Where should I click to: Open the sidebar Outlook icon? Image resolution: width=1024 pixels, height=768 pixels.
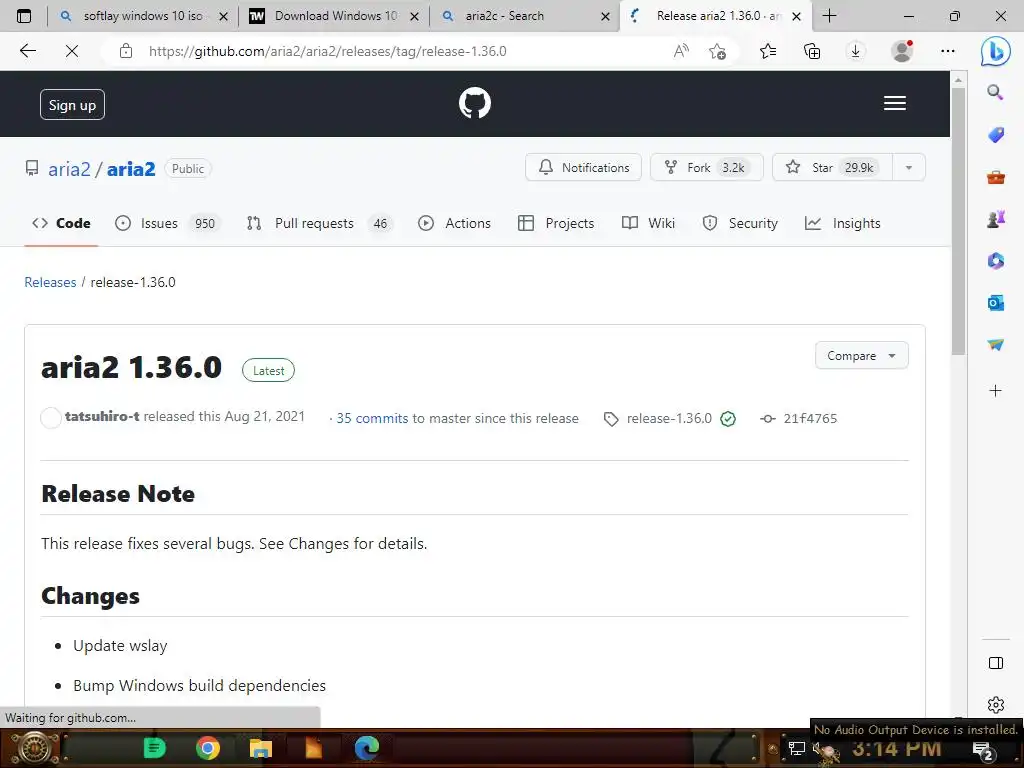[995, 303]
